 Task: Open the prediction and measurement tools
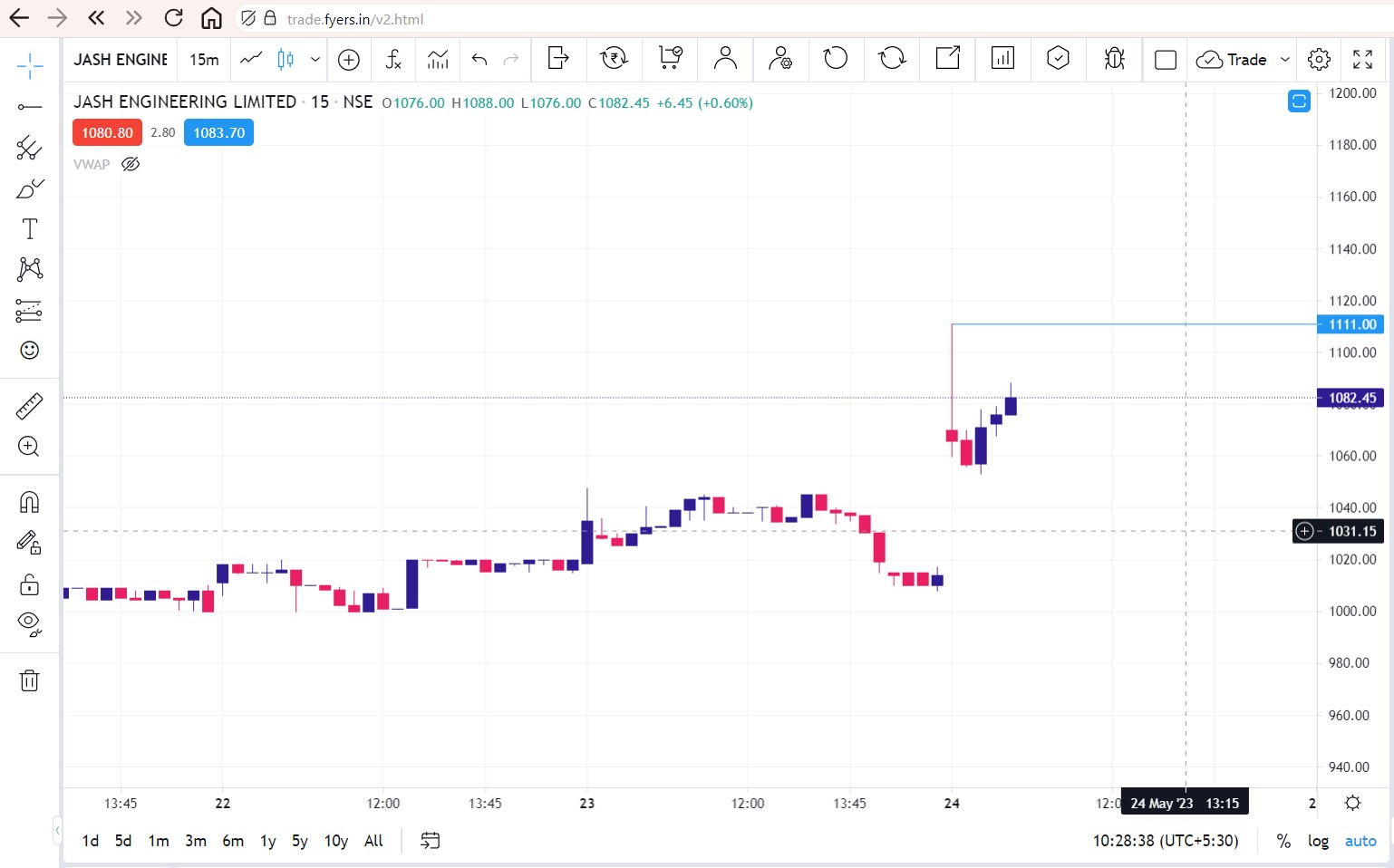tap(30, 311)
